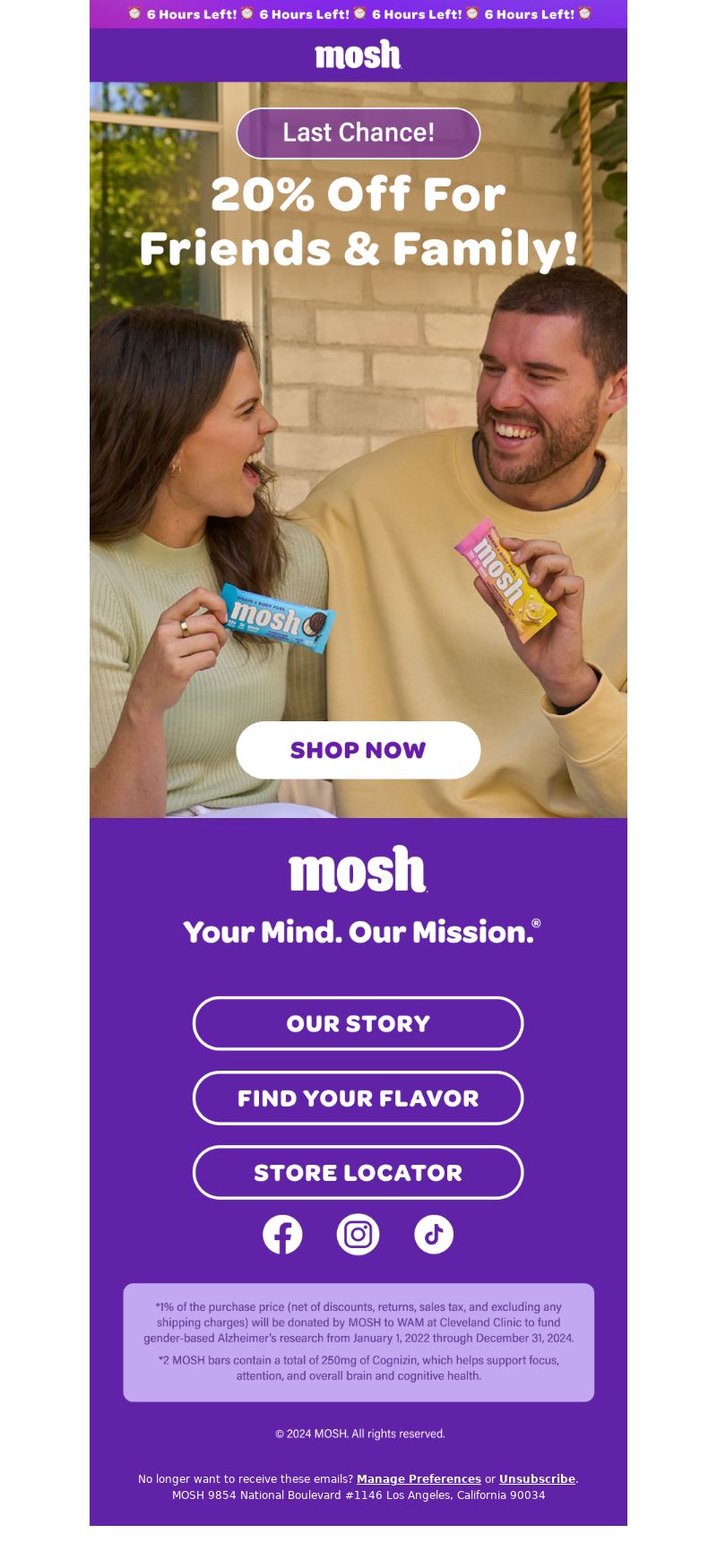Click the large mosh logo above tagline
This screenshot has height=1568, width=717.
coord(358,869)
